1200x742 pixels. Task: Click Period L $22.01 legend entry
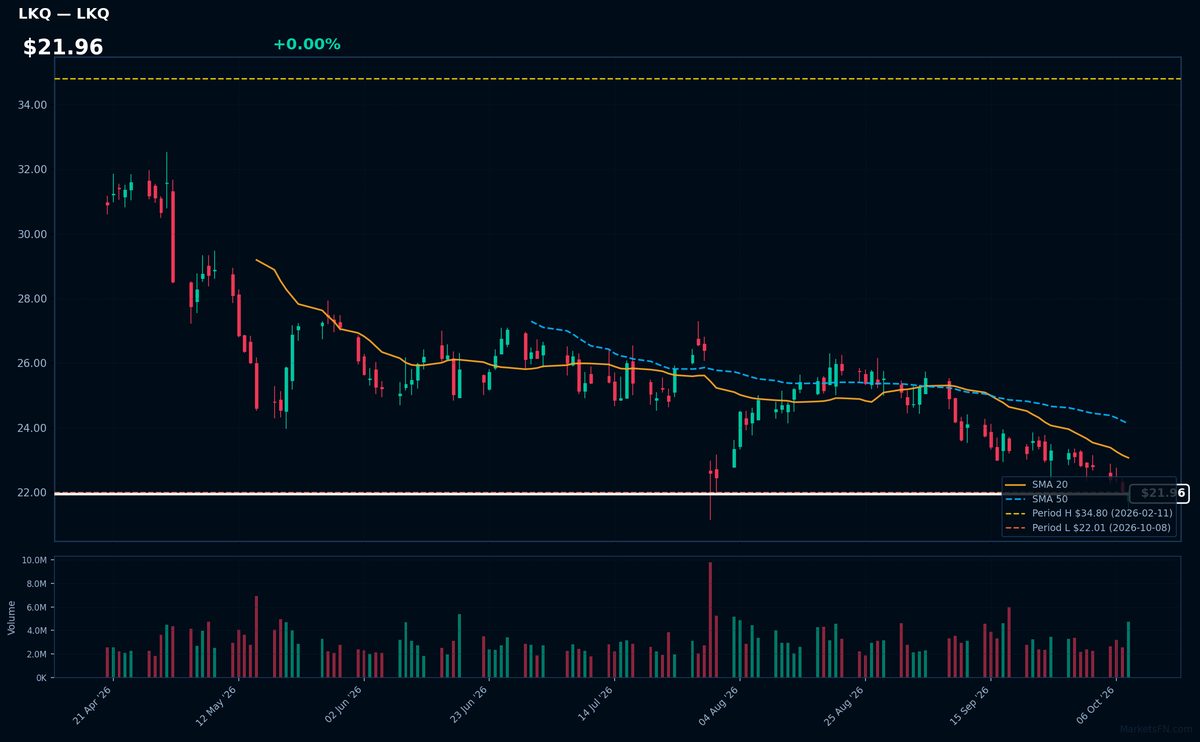coord(1089,527)
